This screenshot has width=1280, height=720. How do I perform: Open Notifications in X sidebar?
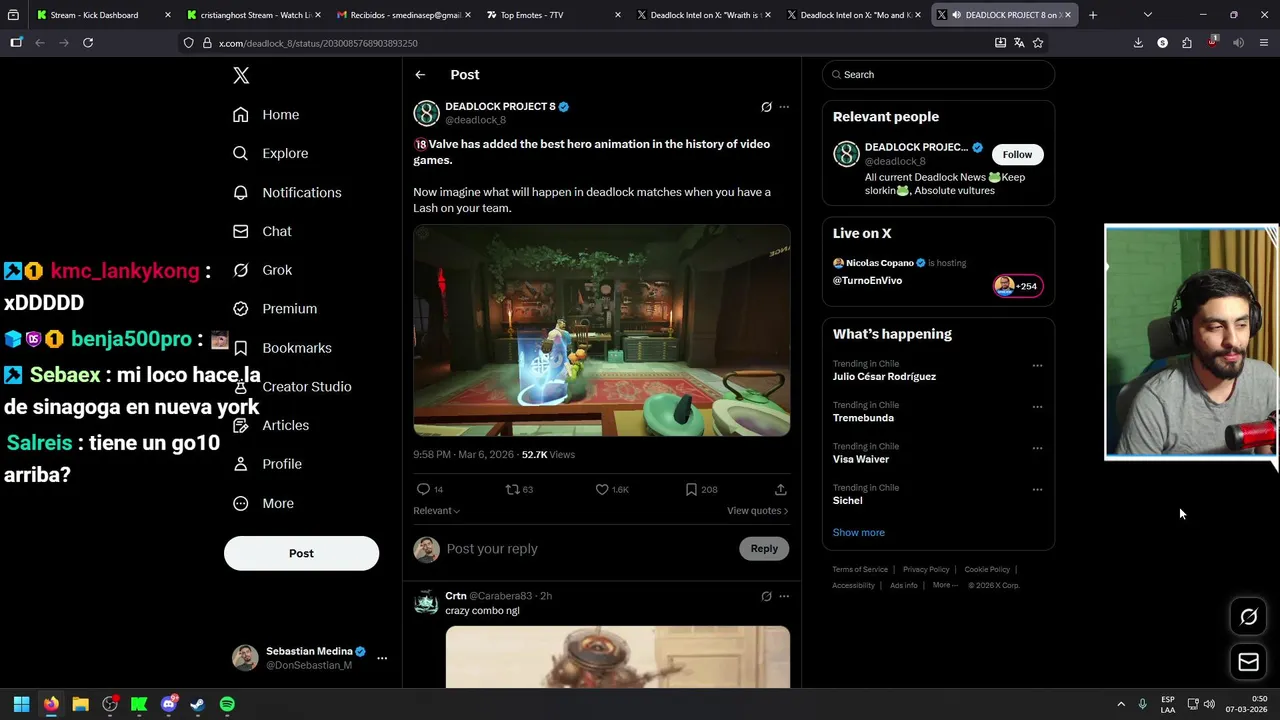pos(287,192)
